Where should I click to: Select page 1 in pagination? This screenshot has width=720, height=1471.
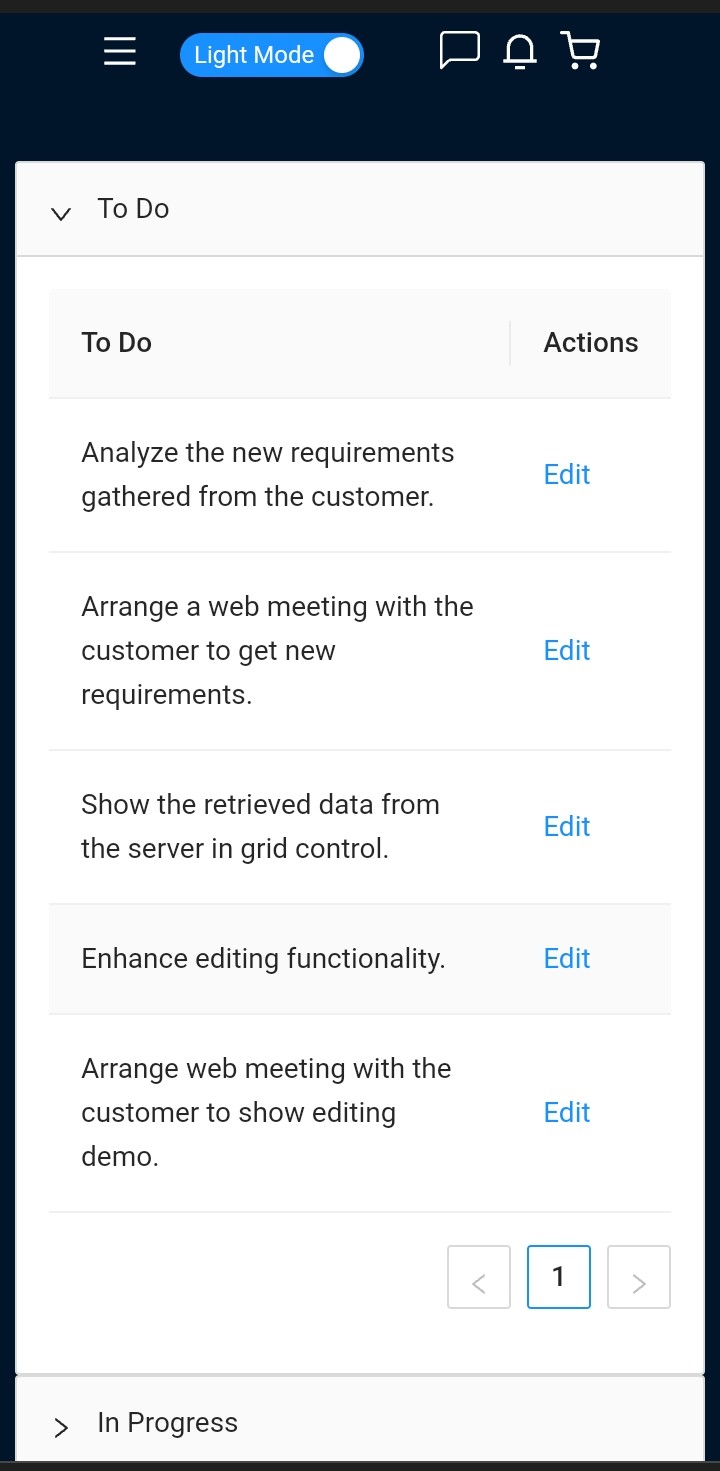click(x=559, y=1277)
